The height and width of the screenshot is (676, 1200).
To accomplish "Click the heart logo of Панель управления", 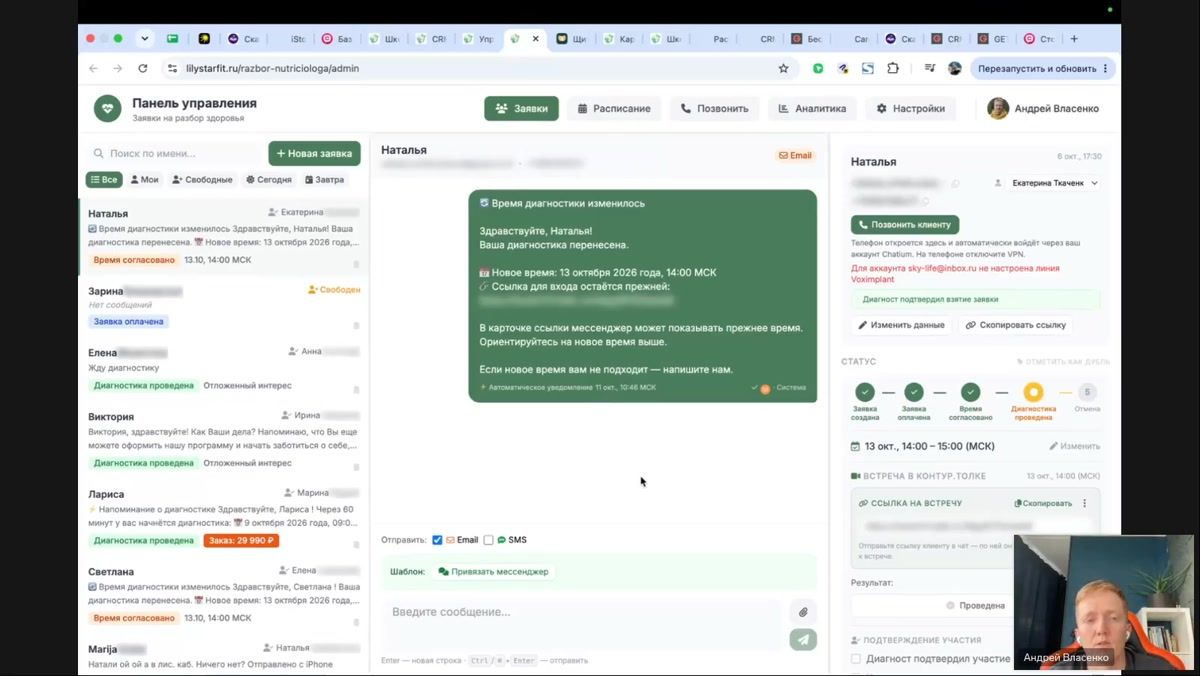I will click(x=107, y=108).
